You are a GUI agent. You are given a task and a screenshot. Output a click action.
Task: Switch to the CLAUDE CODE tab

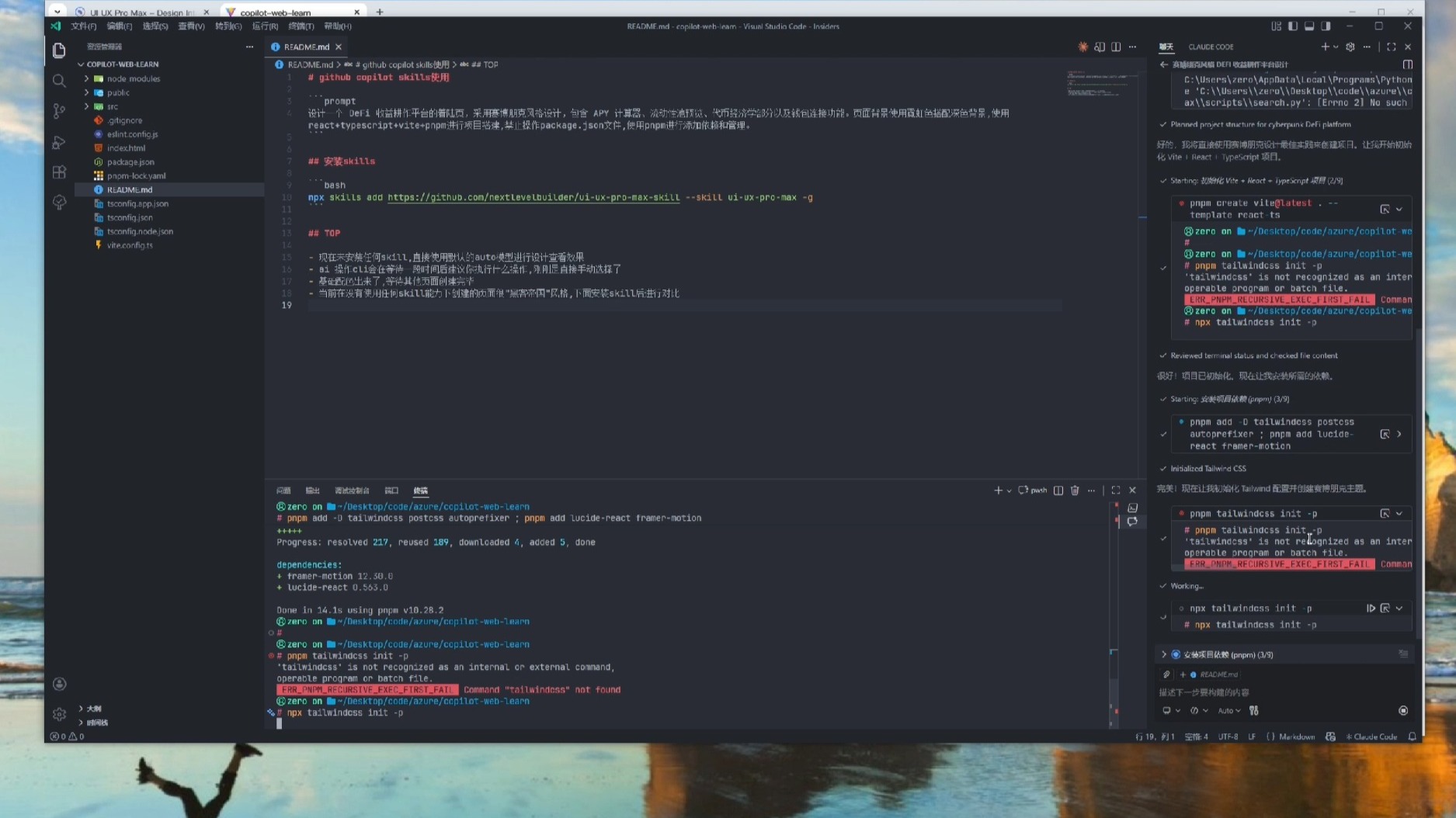[1211, 47]
